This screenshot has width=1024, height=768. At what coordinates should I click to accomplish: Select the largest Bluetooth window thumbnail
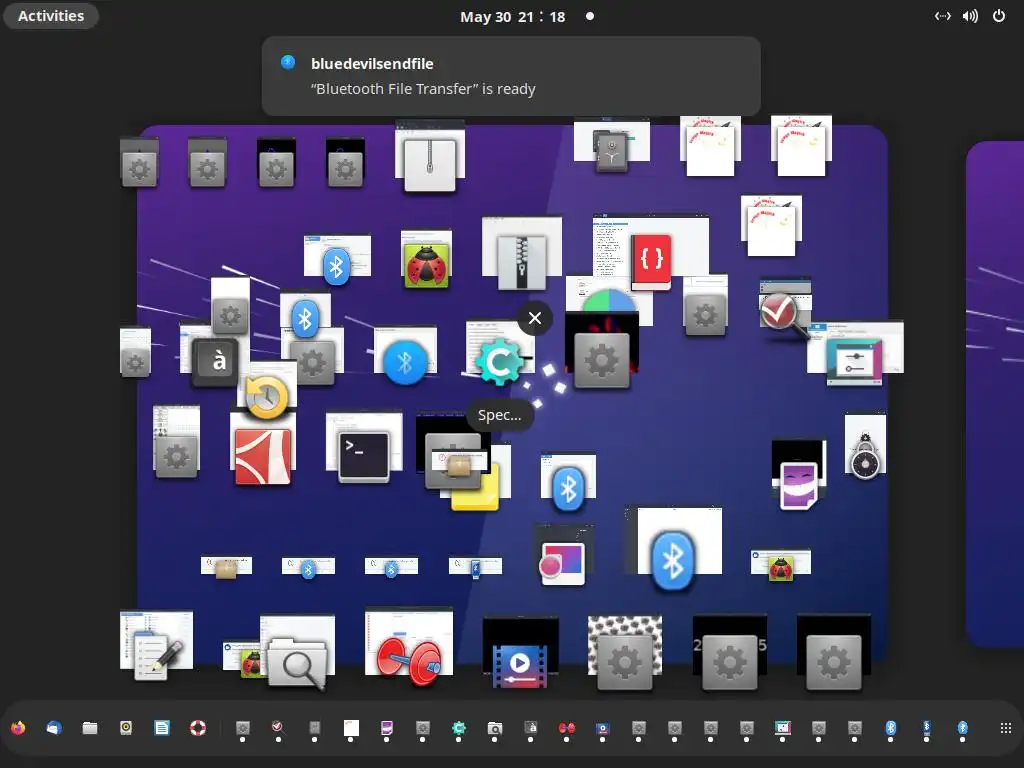[673, 549]
